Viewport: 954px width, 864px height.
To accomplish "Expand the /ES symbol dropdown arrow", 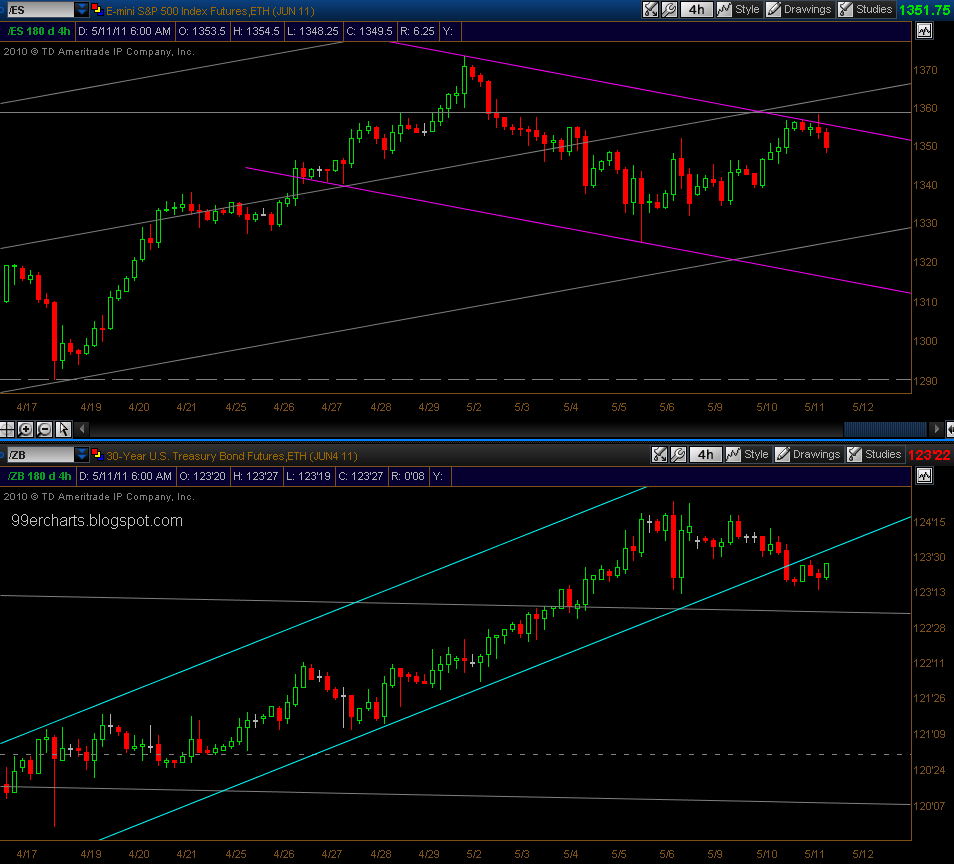I will point(81,9).
